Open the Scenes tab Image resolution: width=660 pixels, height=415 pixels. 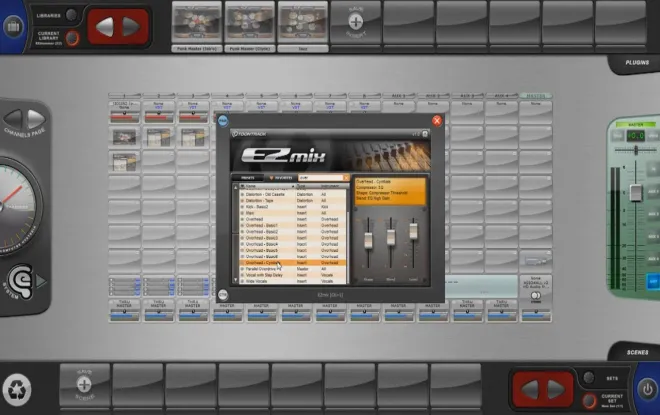point(637,352)
